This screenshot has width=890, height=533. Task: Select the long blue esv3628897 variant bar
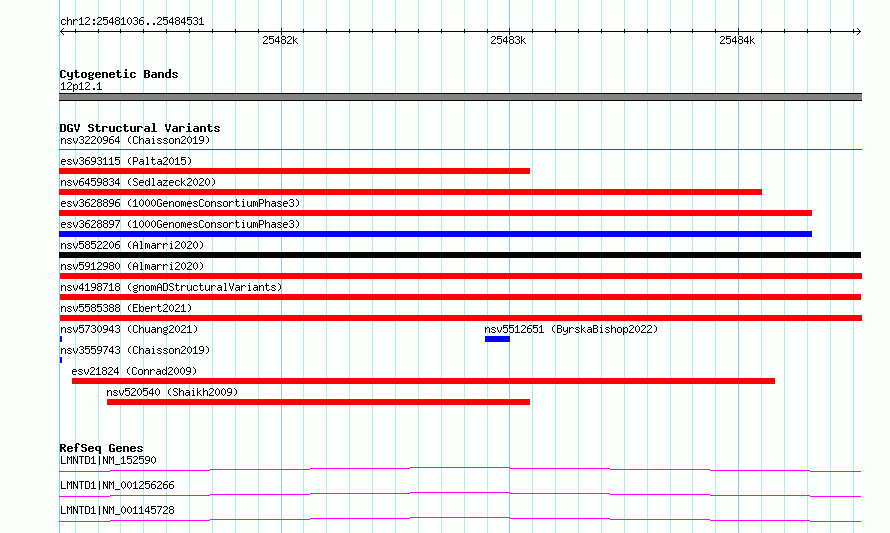click(x=435, y=234)
